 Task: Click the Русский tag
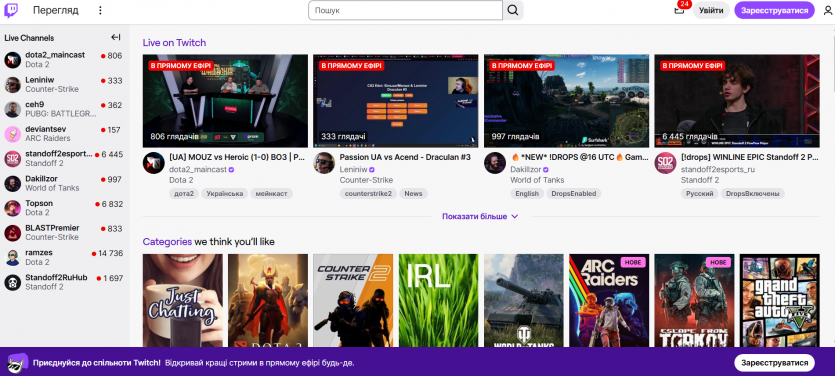pyautogui.click(x=699, y=194)
